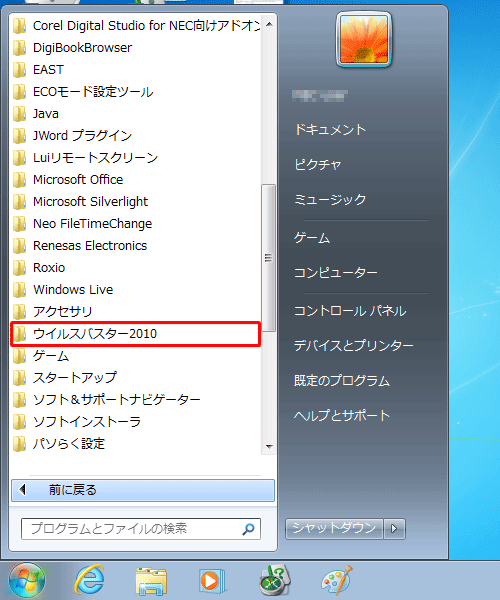Expand shutdown options arrow
500x600 pixels.
click(394, 529)
